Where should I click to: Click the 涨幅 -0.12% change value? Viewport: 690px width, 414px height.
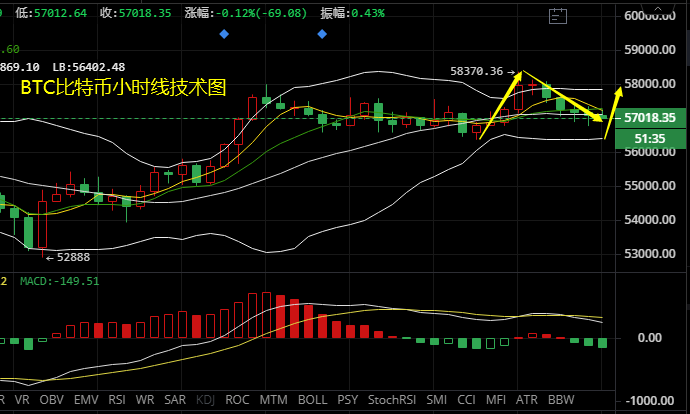[246, 13]
